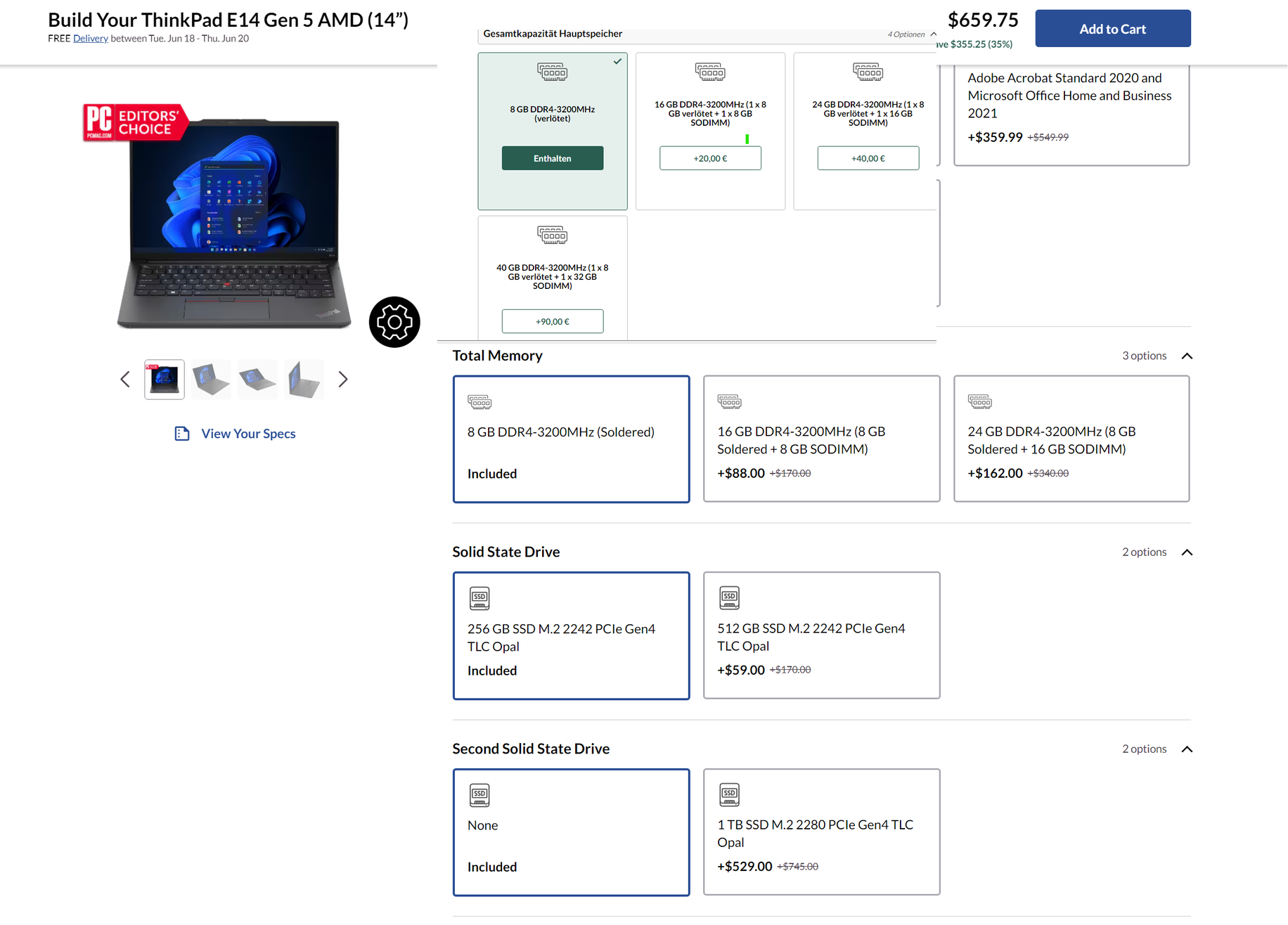Collapse Gesamtkapazität Hauptspeicher via 4 Optionen chevron
This screenshot has height=925, width=1288.
click(x=933, y=34)
